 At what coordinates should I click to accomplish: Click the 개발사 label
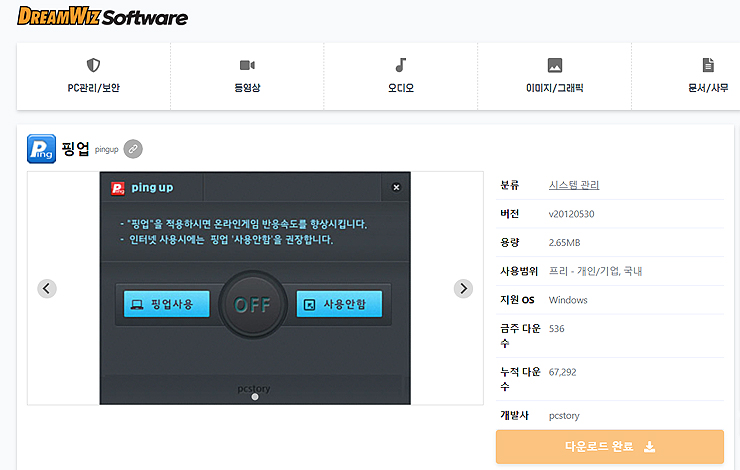[x=514, y=415]
